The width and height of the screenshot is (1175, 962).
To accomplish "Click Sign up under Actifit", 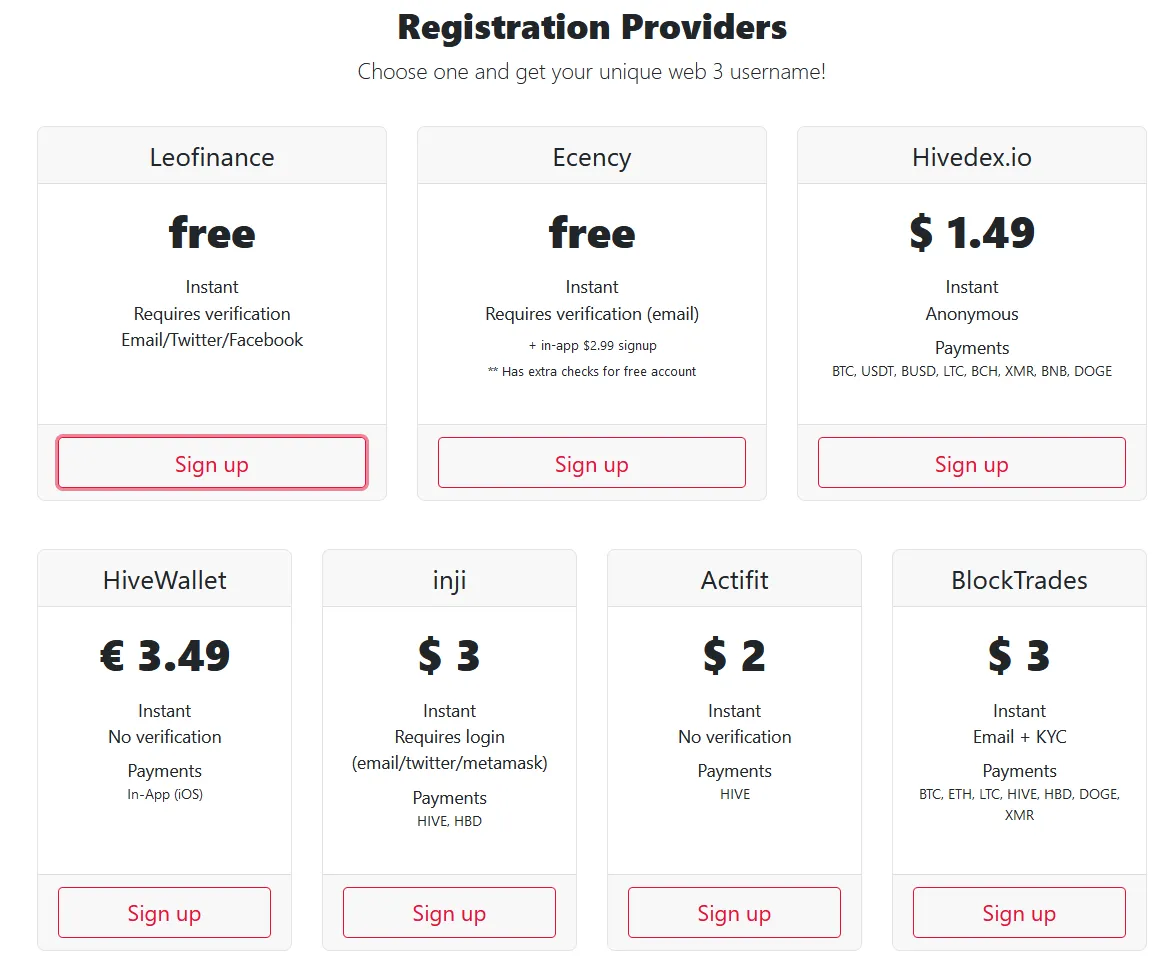I will click(734, 912).
